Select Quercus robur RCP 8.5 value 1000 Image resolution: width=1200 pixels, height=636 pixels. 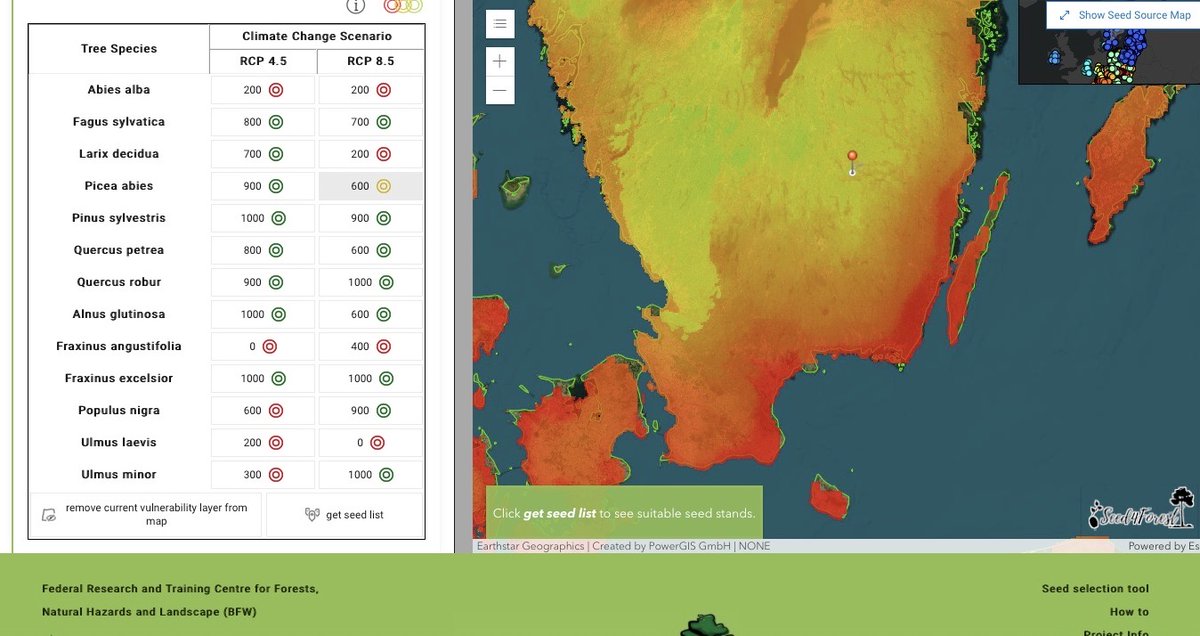[x=371, y=282]
